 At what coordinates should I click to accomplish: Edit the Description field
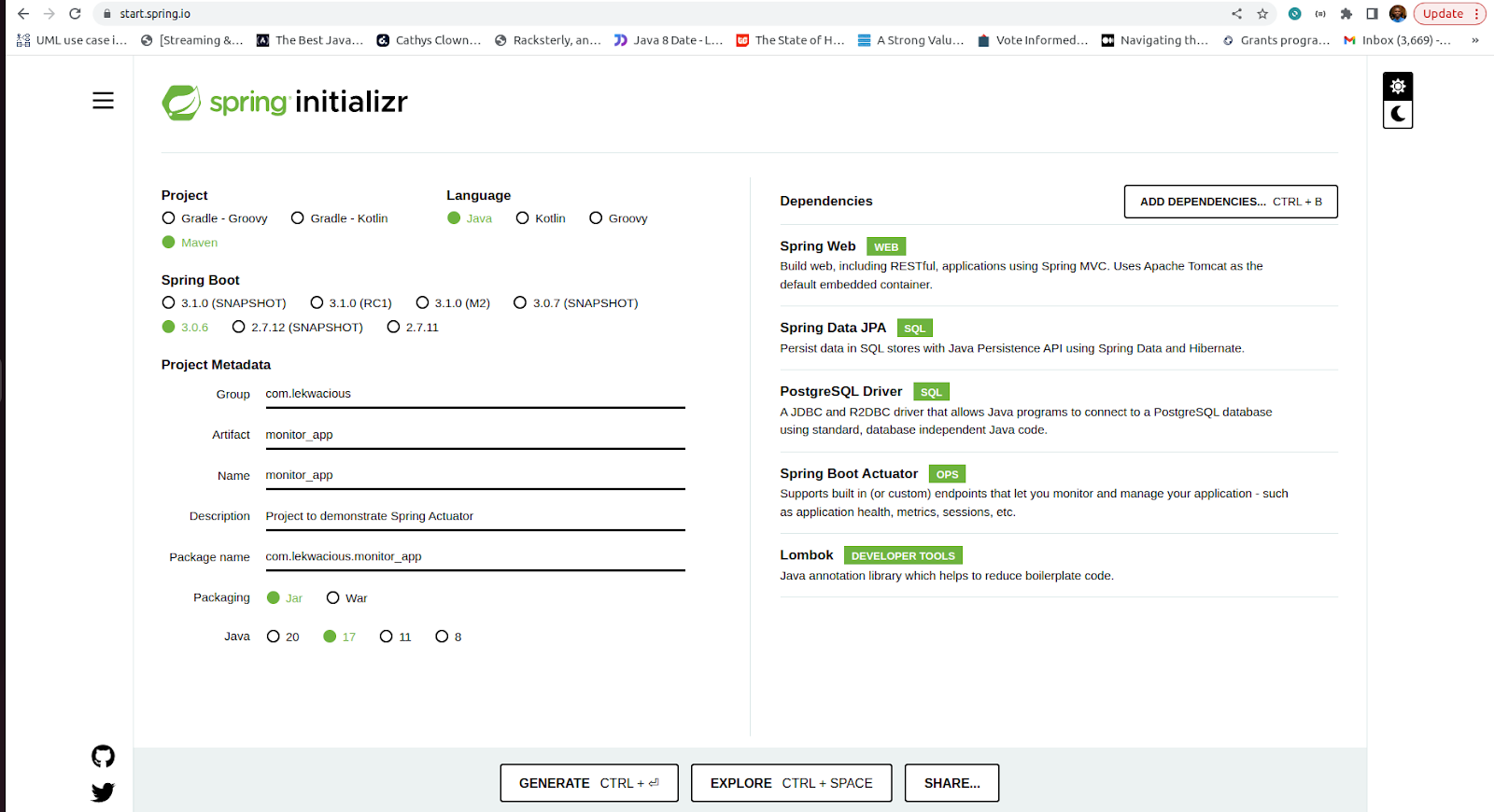475,516
